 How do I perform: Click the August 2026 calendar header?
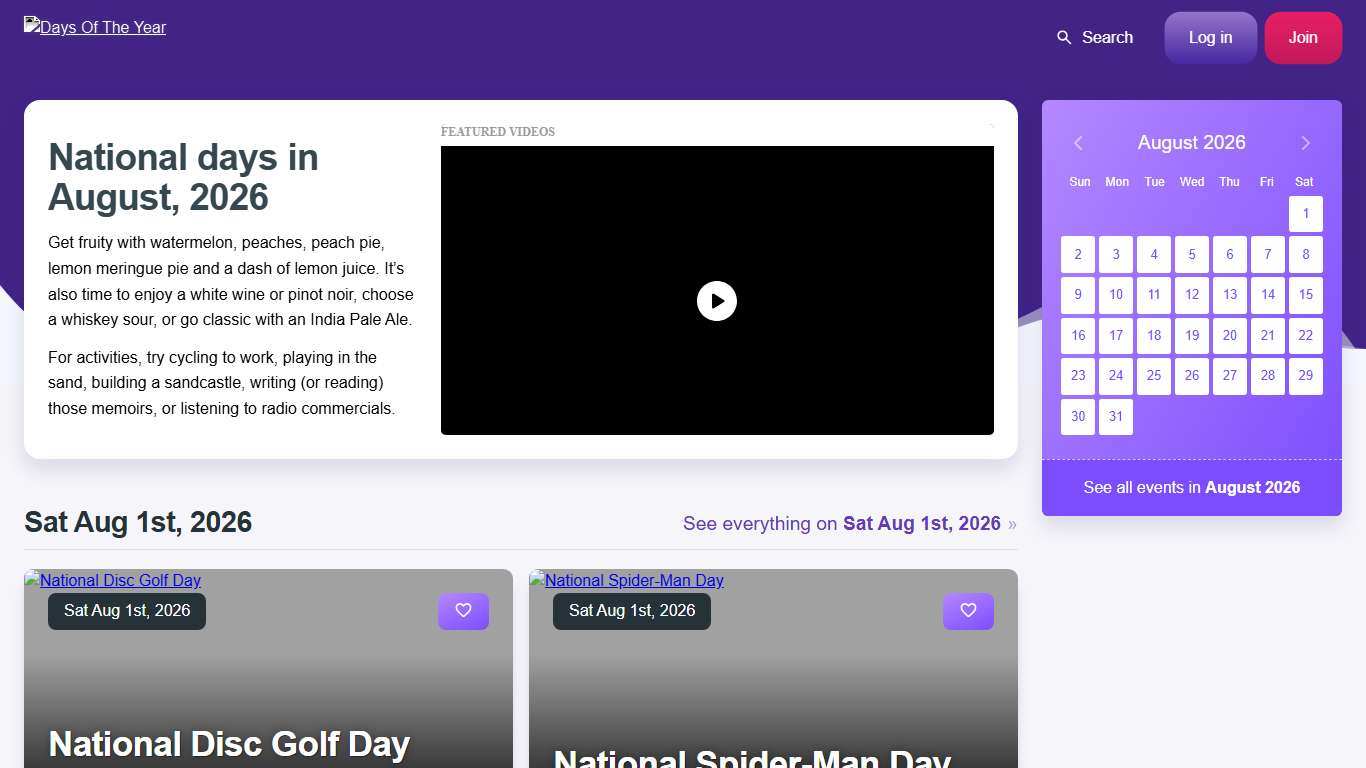click(1191, 142)
